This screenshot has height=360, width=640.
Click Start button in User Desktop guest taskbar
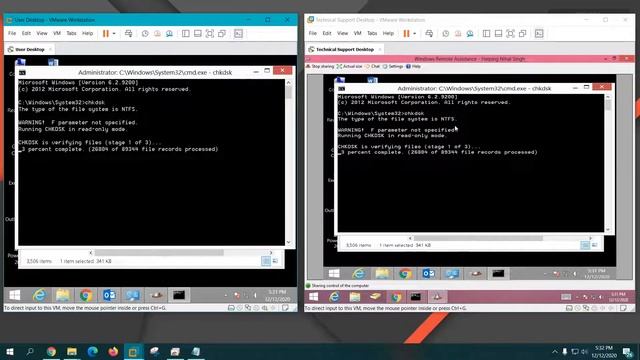(15, 295)
